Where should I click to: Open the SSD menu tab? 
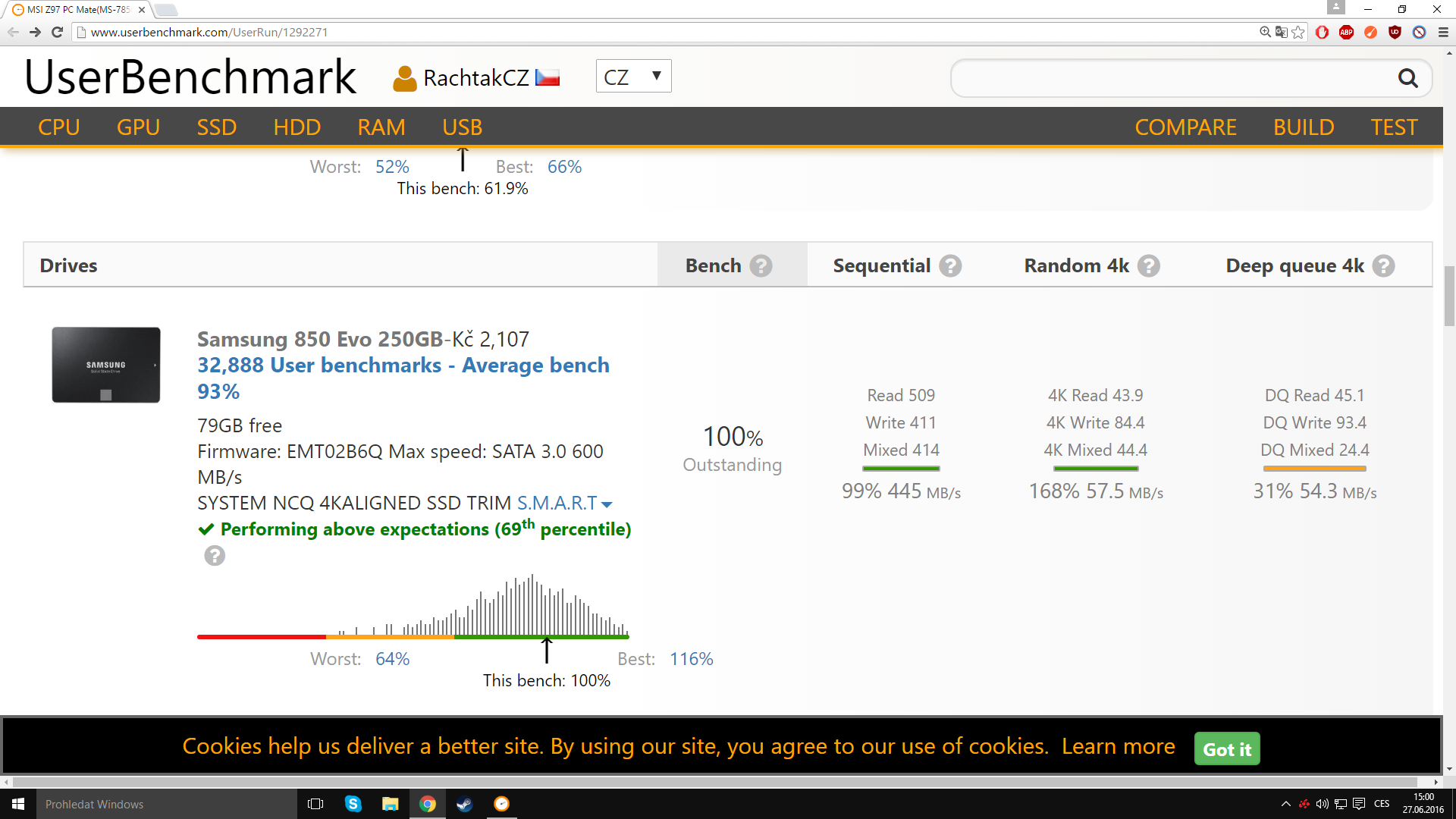(216, 127)
